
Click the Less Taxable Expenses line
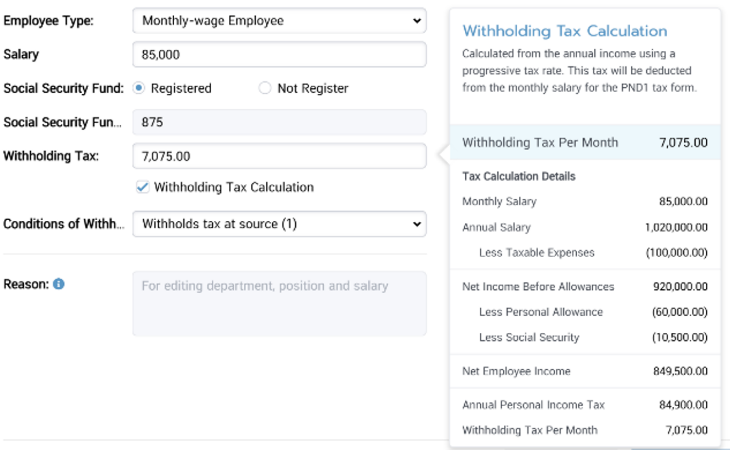pos(584,252)
